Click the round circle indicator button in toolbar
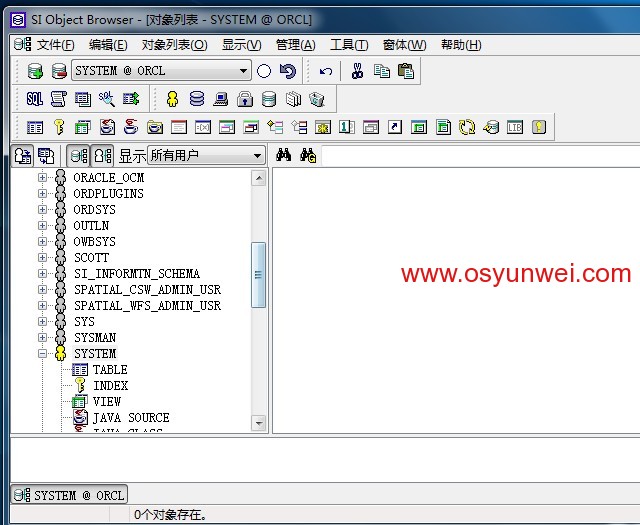Screen dimensions: 640x525 (264, 71)
